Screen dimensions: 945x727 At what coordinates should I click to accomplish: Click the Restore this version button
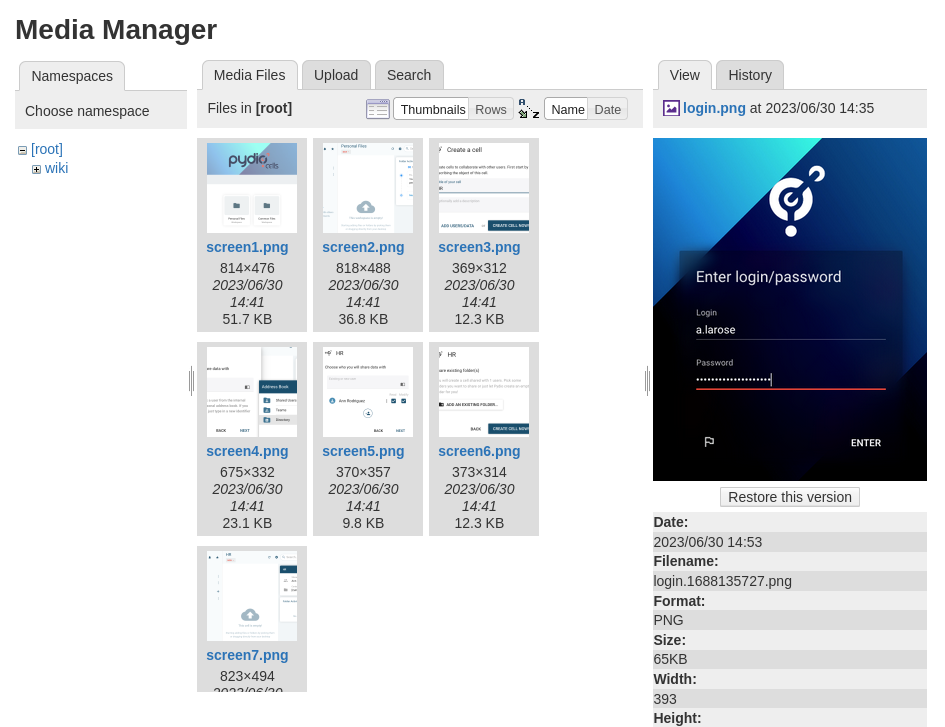pyautogui.click(x=790, y=497)
